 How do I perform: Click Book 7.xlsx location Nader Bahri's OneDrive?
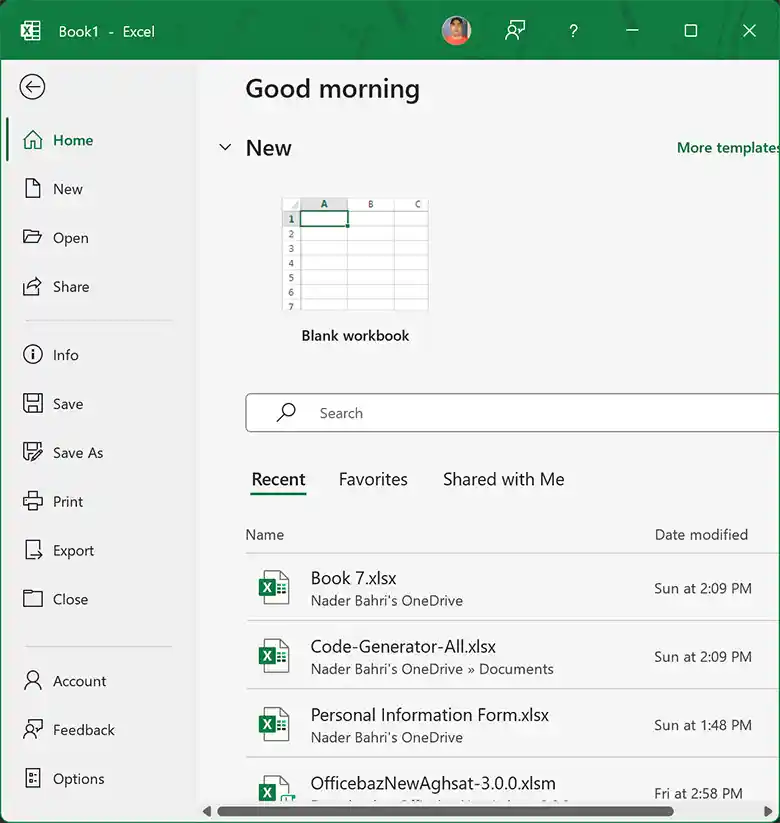[387, 600]
